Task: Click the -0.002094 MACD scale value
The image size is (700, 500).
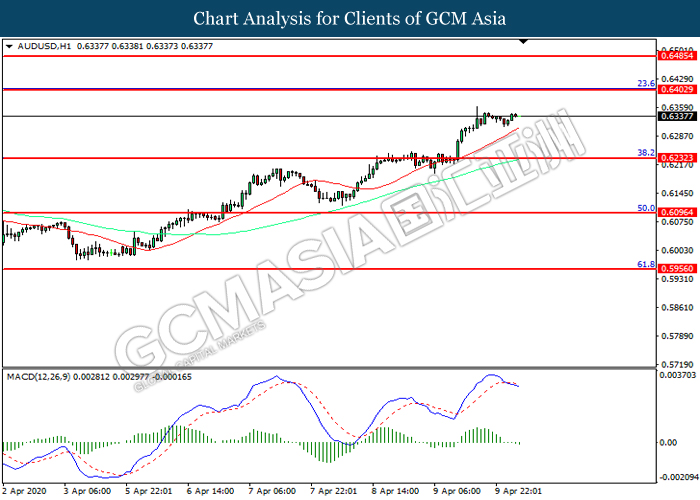Action: tap(678, 477)
